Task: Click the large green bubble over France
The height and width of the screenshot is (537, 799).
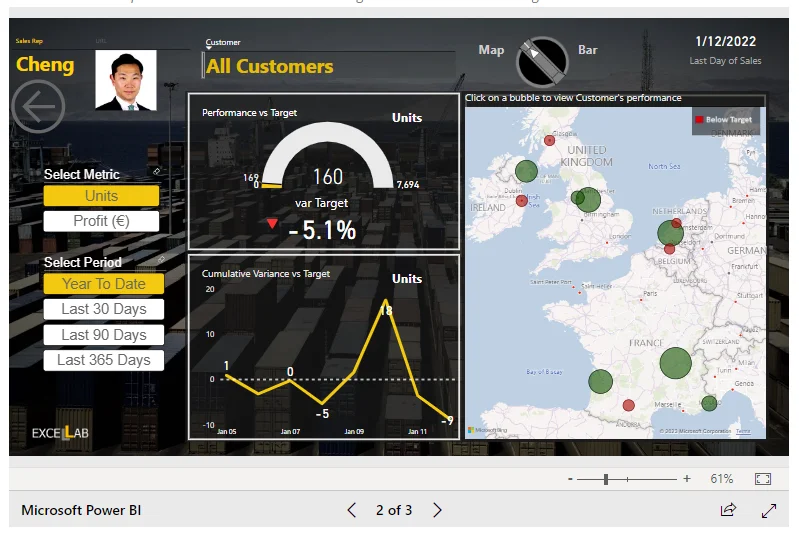Action: pyautogui.click(x=676, y=364)
